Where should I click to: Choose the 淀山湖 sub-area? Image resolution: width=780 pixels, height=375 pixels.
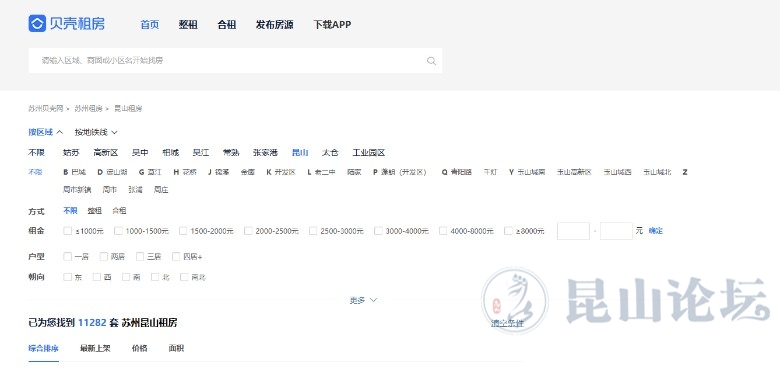(116, 172)
